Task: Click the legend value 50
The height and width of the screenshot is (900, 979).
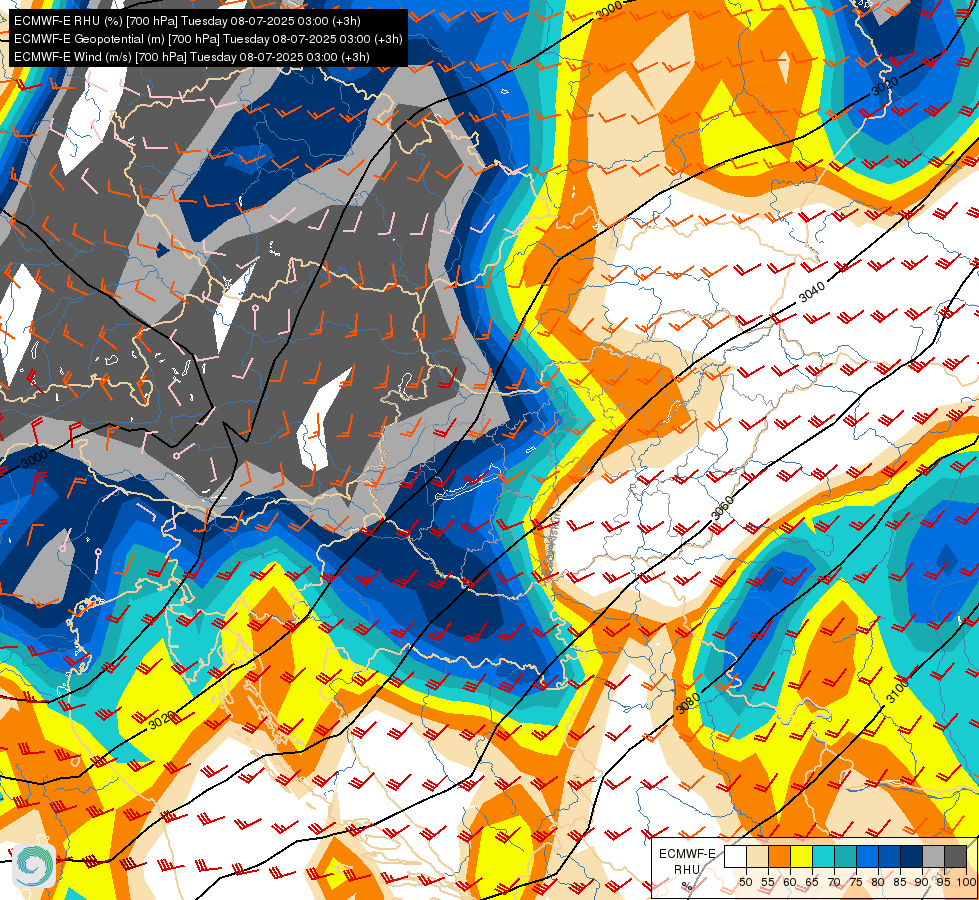Action: tap(745, 882)
